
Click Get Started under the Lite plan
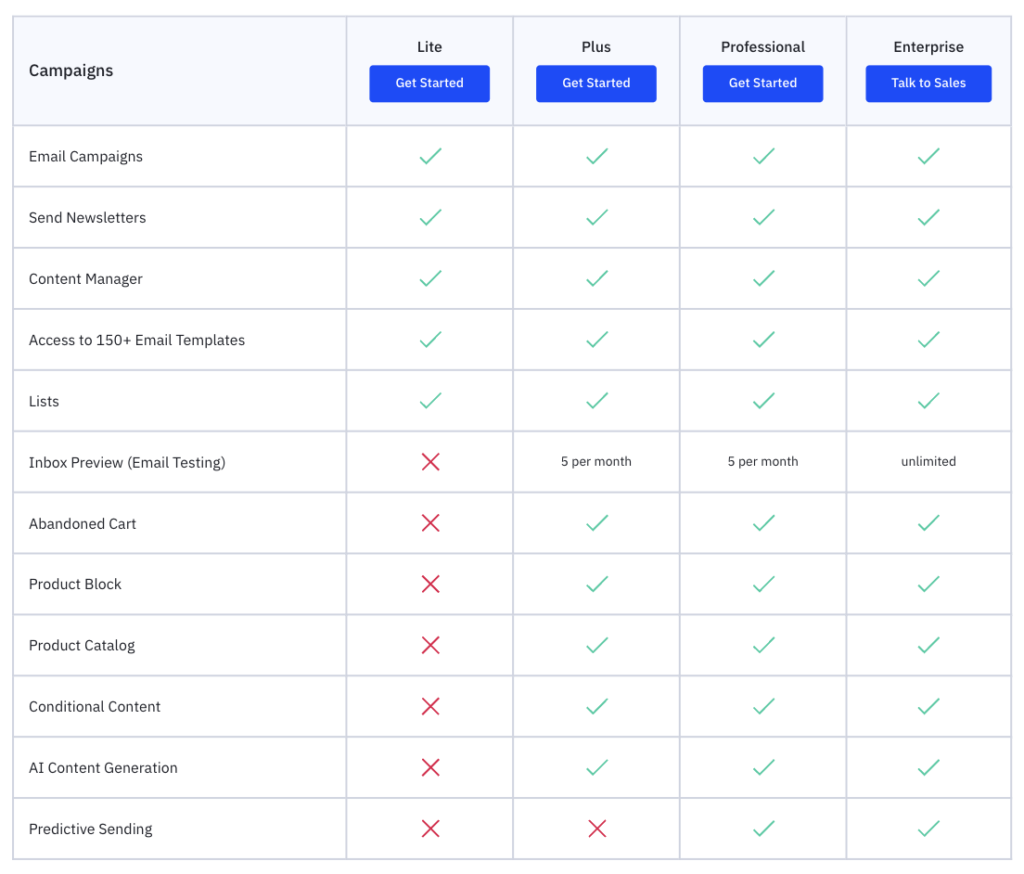tap(429, 84)
